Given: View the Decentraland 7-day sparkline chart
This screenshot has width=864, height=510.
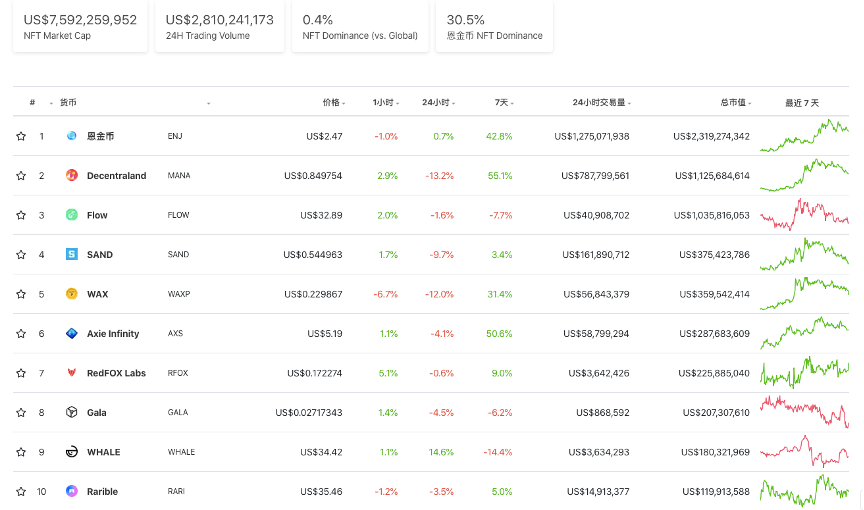Looking at the screenshot, I should [804, 175].
